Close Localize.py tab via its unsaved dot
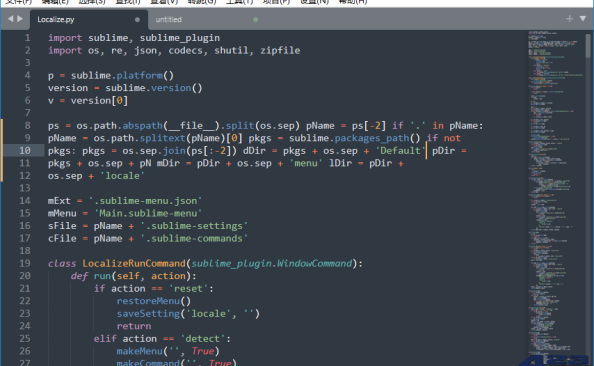This screenshot has width=594, height=366. click(137, 20)
